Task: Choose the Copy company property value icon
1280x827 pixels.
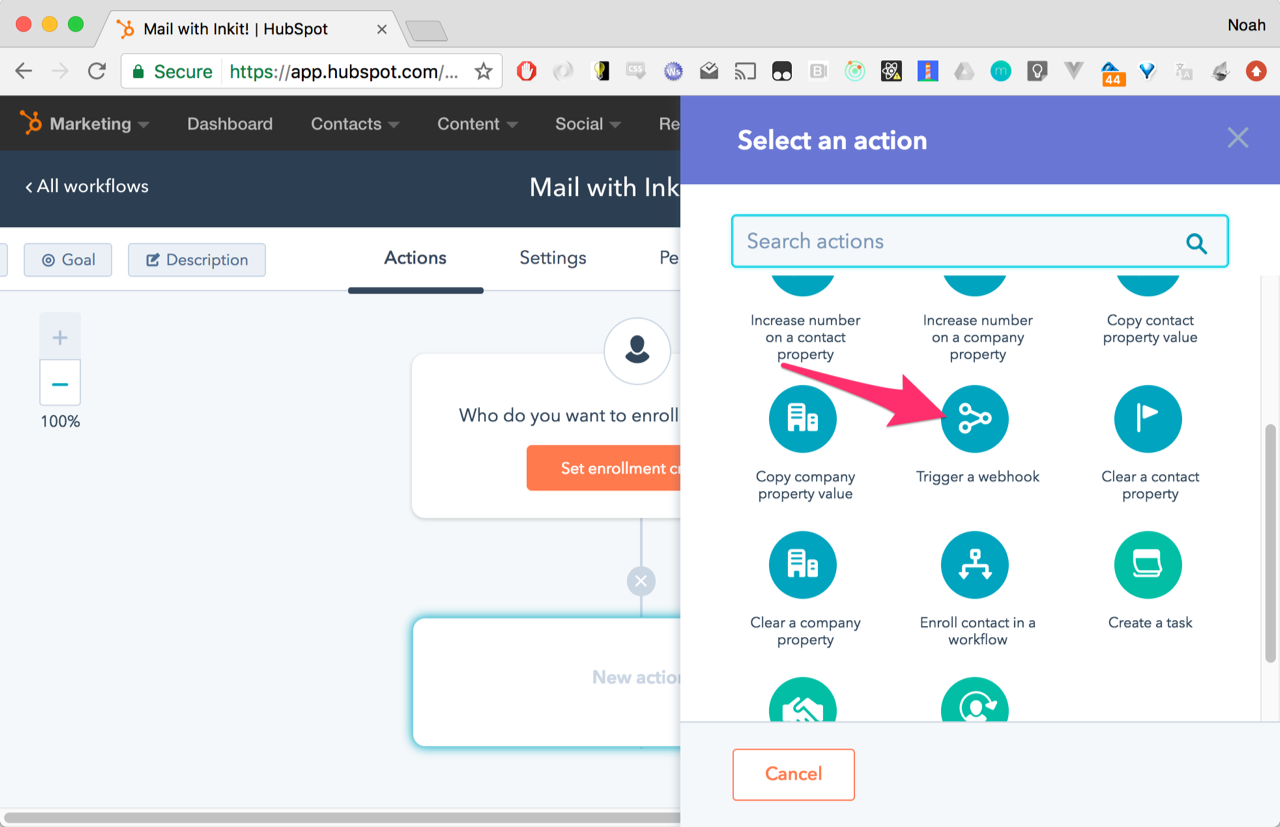Action: [x=802, y=419]
